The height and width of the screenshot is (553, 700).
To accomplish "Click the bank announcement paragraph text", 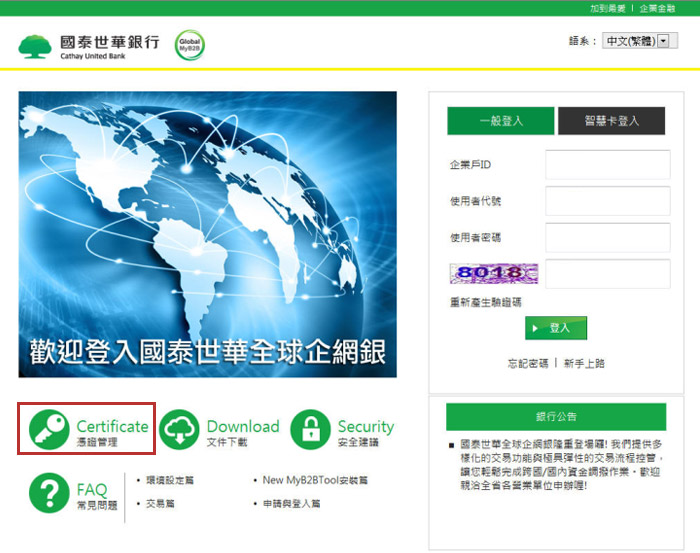I will point(562,465).
